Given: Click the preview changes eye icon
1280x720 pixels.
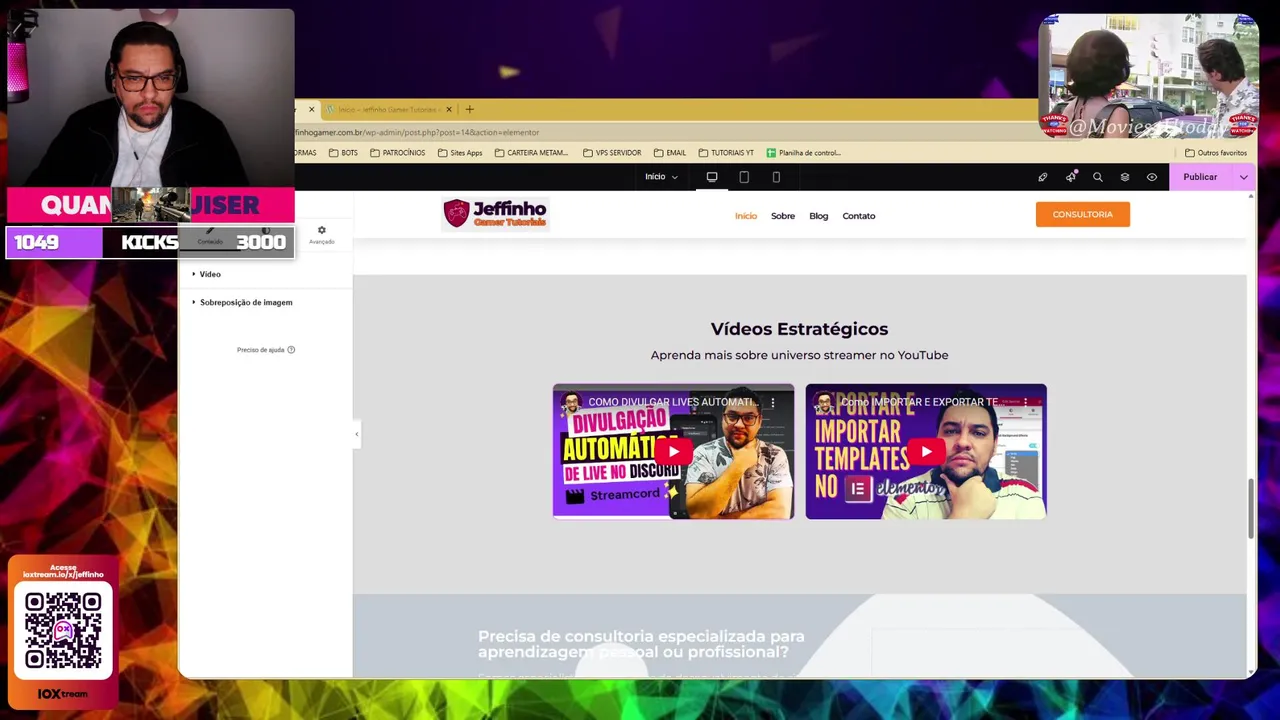Looking at the screenshot, I should pyautogui.click(x=1152, y=177).
